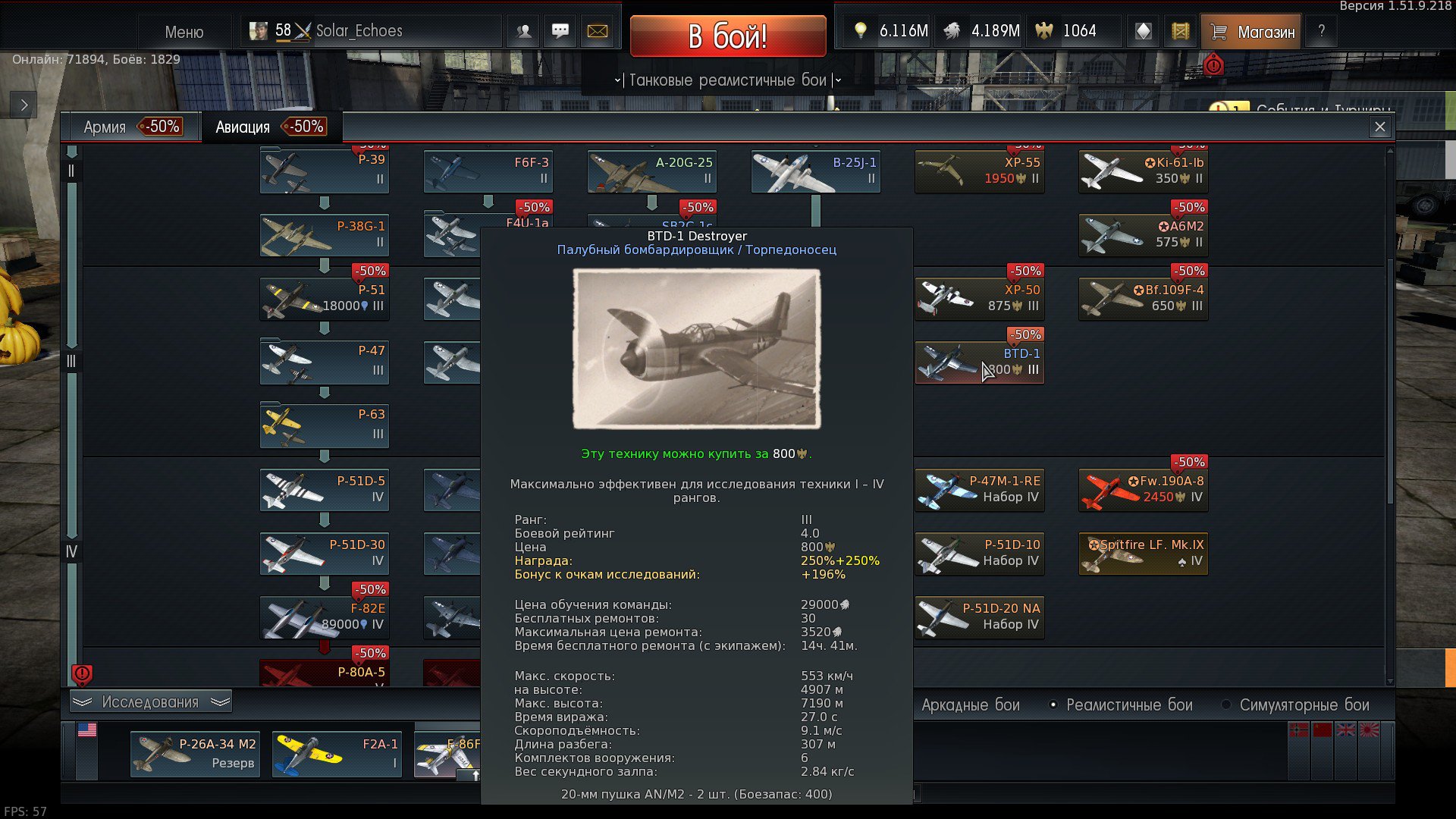
Task: Select the P-51D-30 aircraft card
Action: pyautogui.click(x=325, y=553)
